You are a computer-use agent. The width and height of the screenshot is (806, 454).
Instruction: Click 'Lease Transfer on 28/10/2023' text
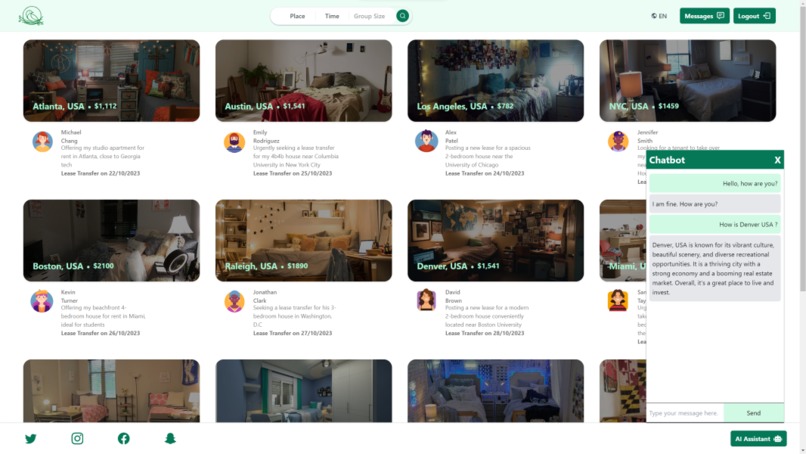(x=485, y=333)
